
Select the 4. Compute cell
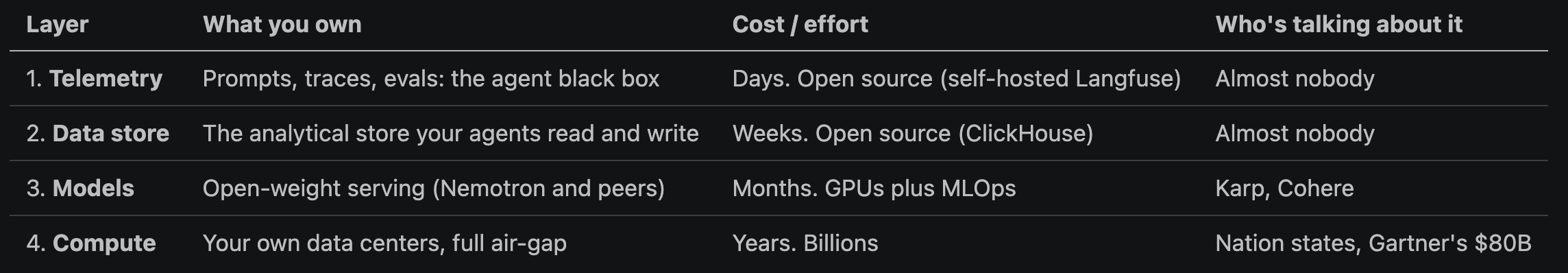click(91, 243)
